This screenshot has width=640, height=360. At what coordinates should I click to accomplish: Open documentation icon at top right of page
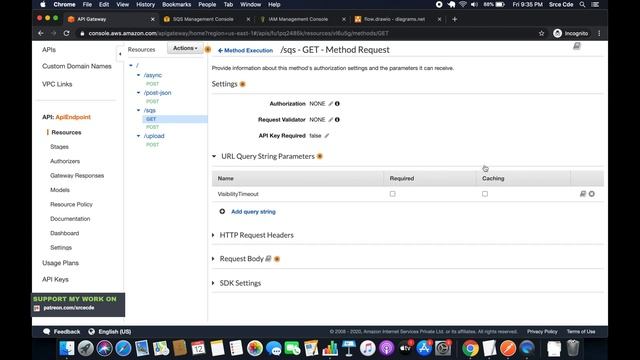tap(577, 46)
